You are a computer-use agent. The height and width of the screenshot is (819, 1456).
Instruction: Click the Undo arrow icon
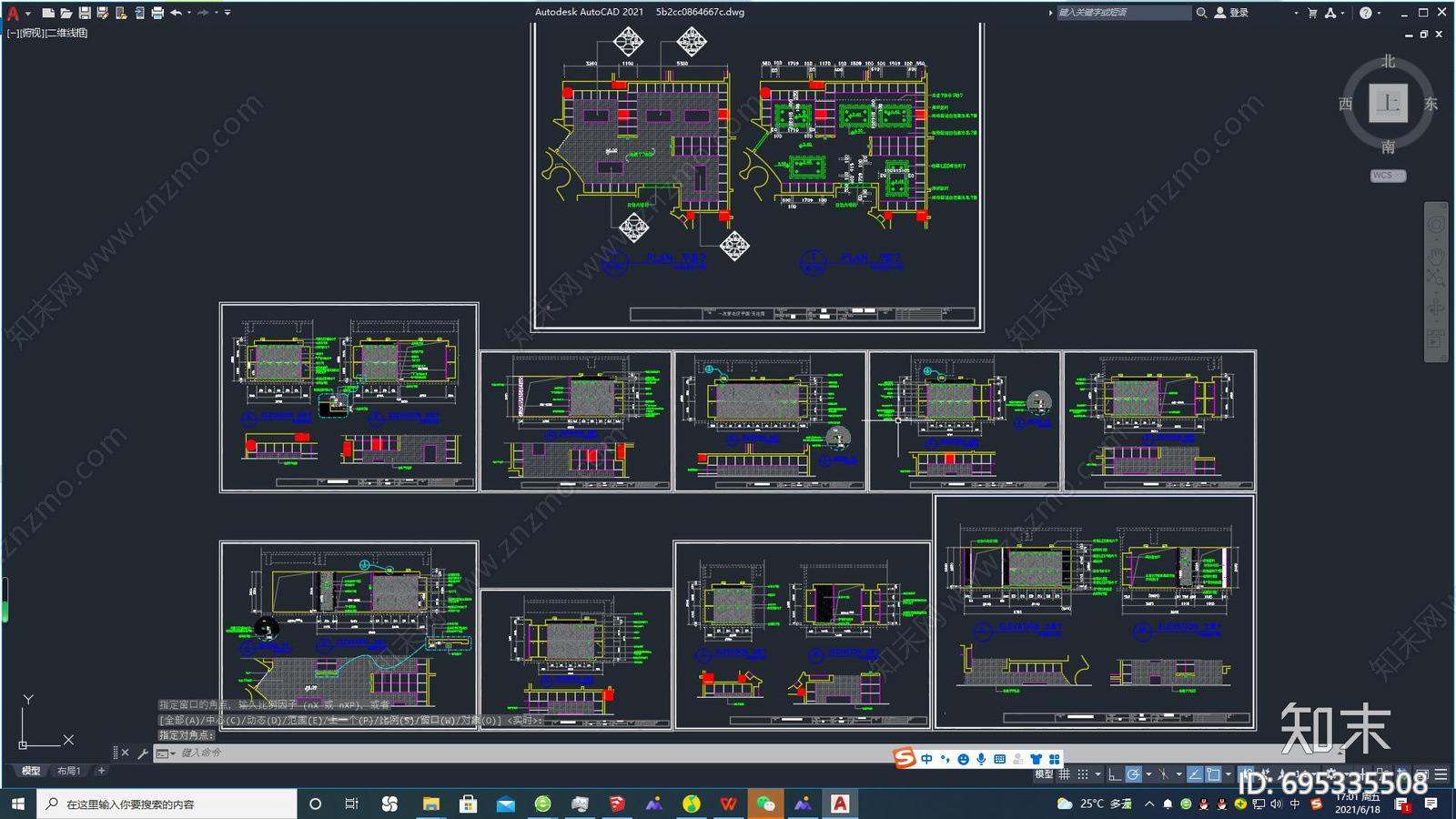[x=176, y=13]
